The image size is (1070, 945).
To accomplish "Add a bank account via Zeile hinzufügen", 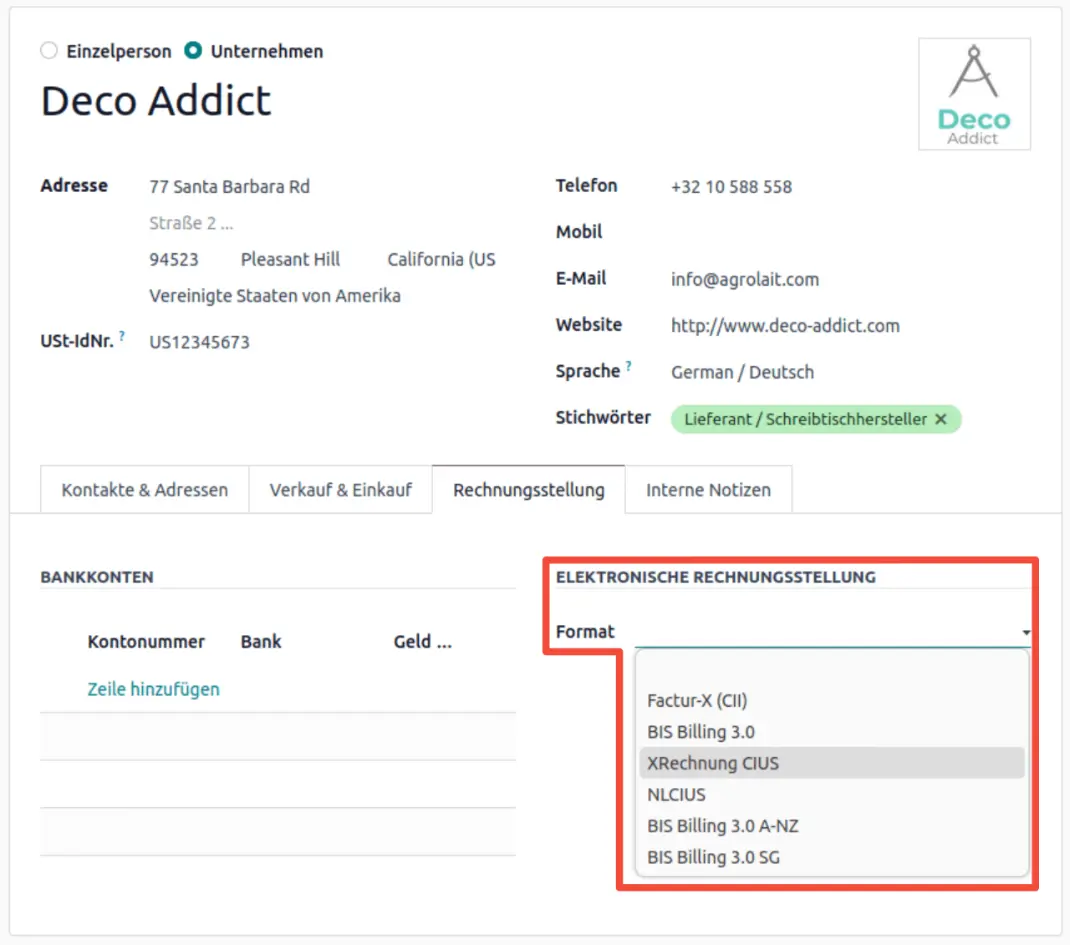I will tap(154, 689).
